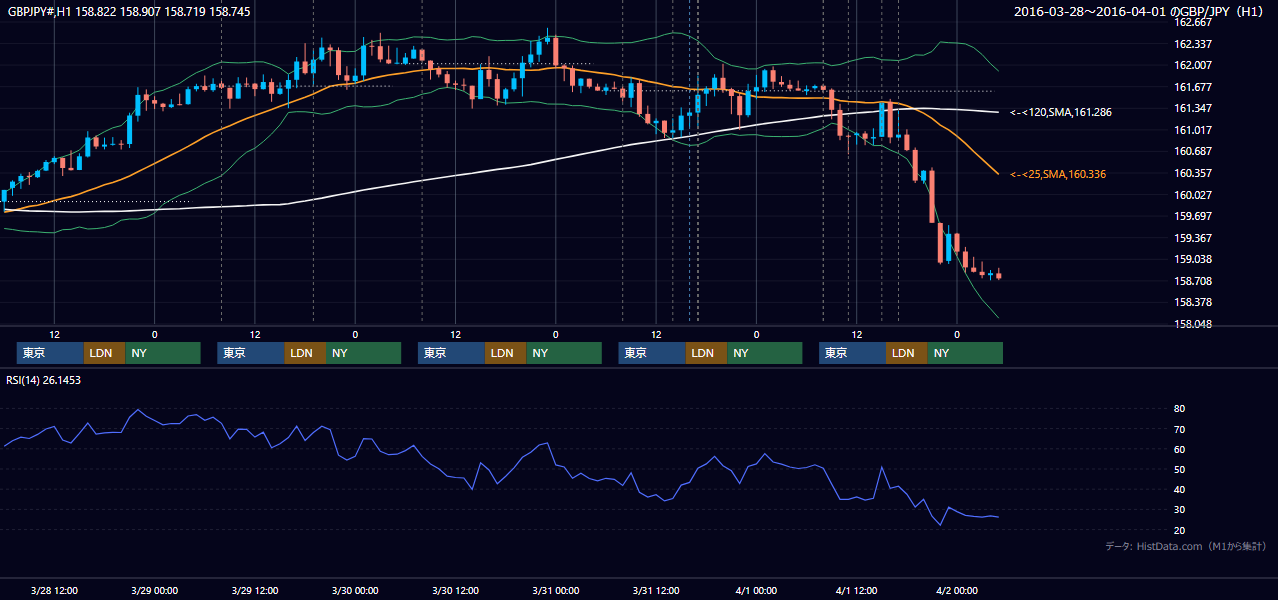Select the 3/29 00:00 date axis label
Viewport: 1278px width, 600px height.
(154, 590)
